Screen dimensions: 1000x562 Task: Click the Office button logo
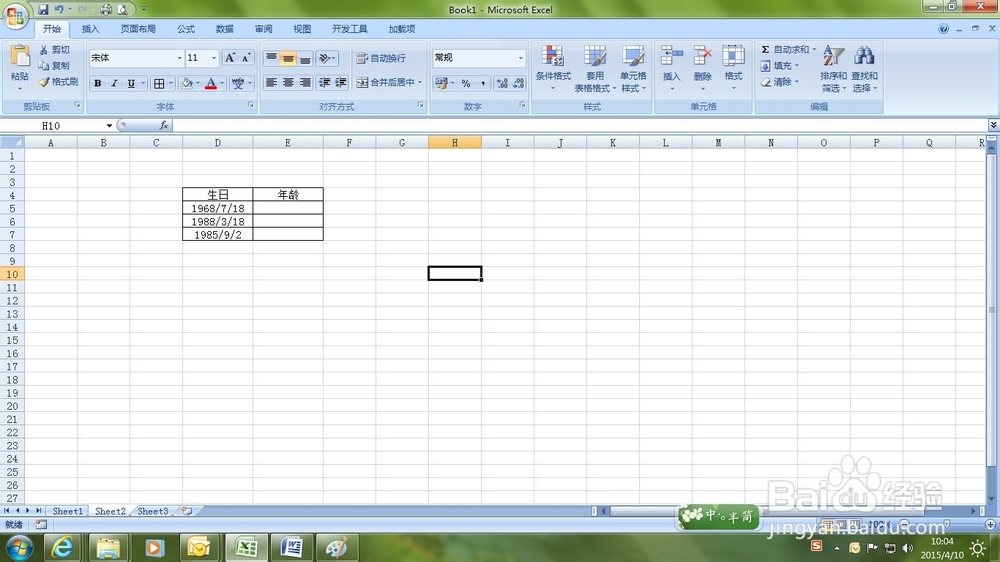tap(15, 15)
